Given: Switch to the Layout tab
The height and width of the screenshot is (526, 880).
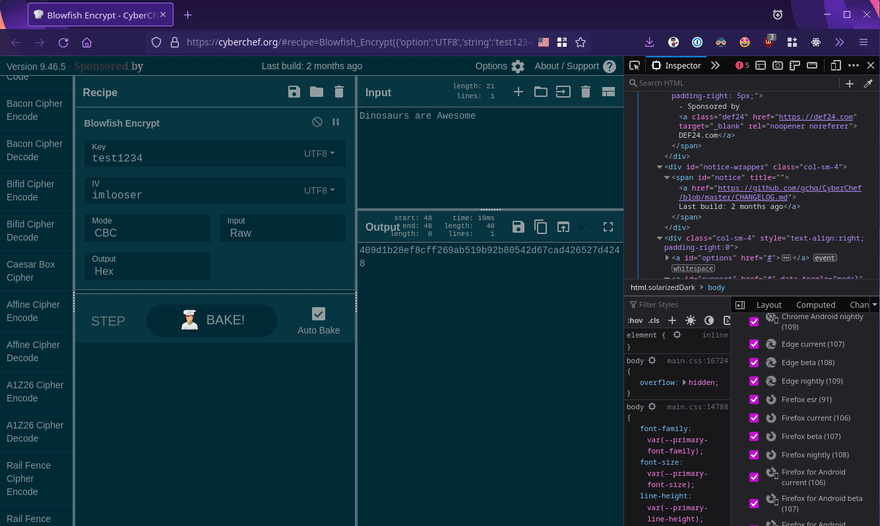Looking at the screenshot, I should 768,305.
